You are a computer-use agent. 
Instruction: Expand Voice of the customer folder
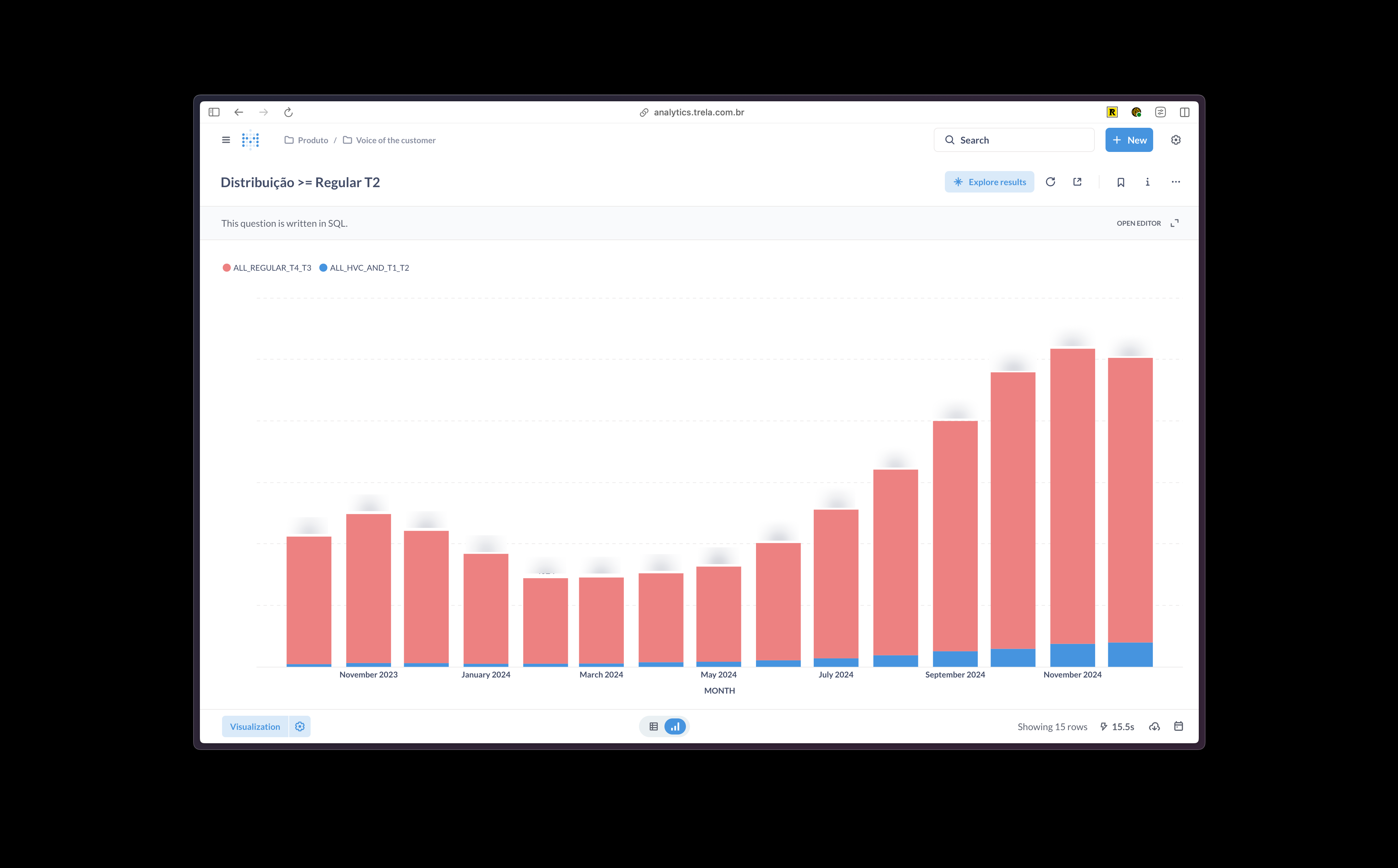pos(395,140)
